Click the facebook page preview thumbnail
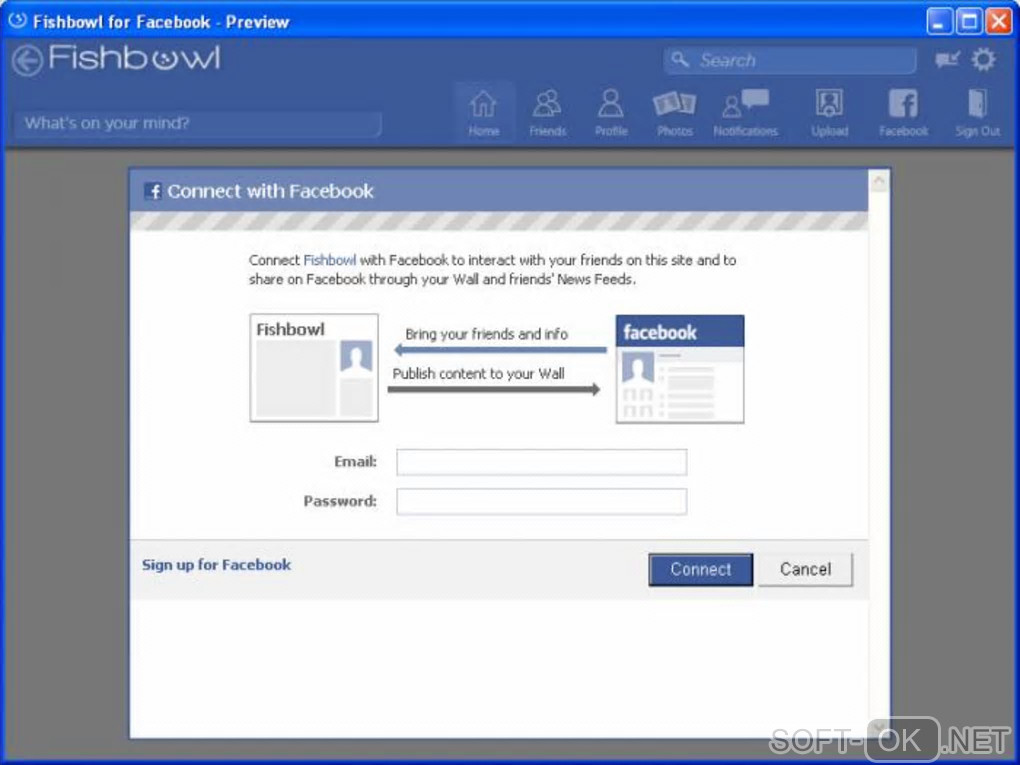The image size is (1020, 765). 680,369
